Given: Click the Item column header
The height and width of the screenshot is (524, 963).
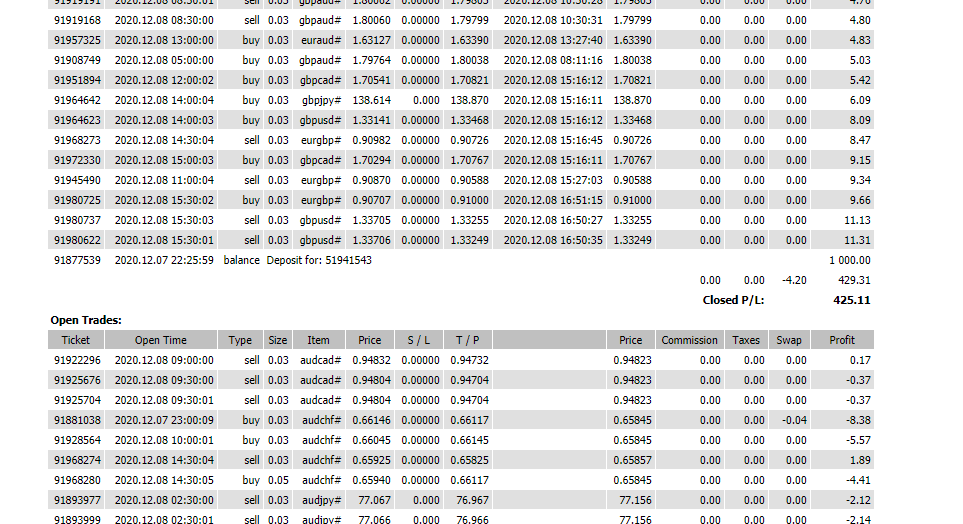Looking at the screenshot, I should (318, 340).
